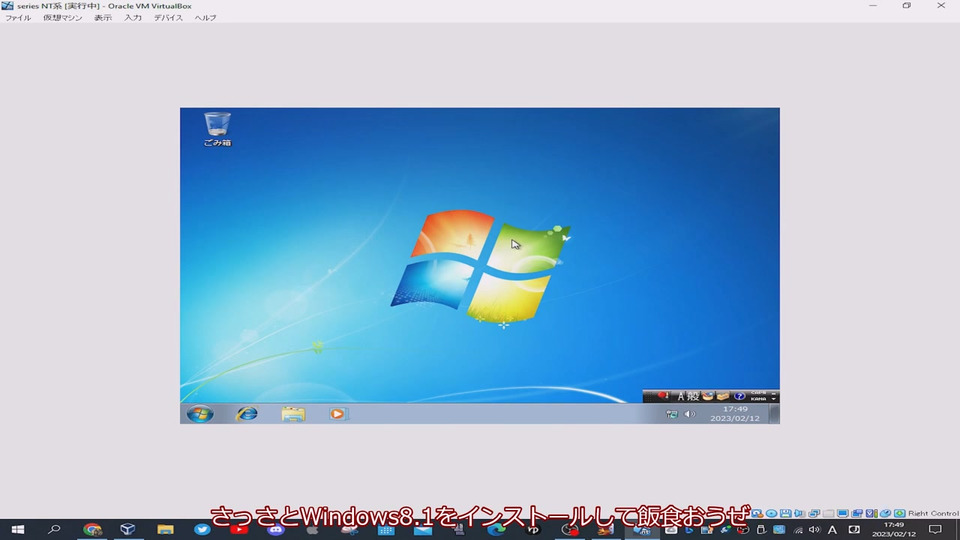The image size is (960, 540).
Task: Open host clock showing 2023/02/12
Action: coord(894,530)
